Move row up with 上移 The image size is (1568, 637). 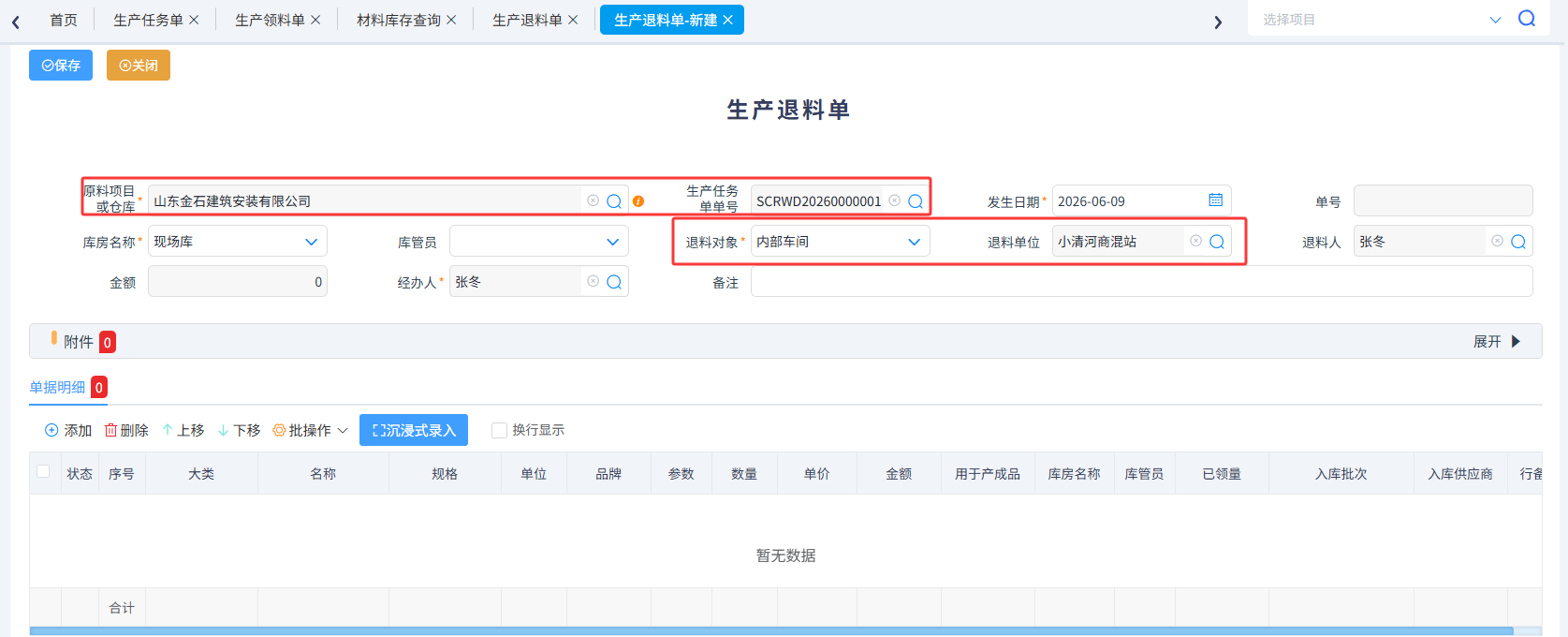pyautogui.click(x=183, y=430)
